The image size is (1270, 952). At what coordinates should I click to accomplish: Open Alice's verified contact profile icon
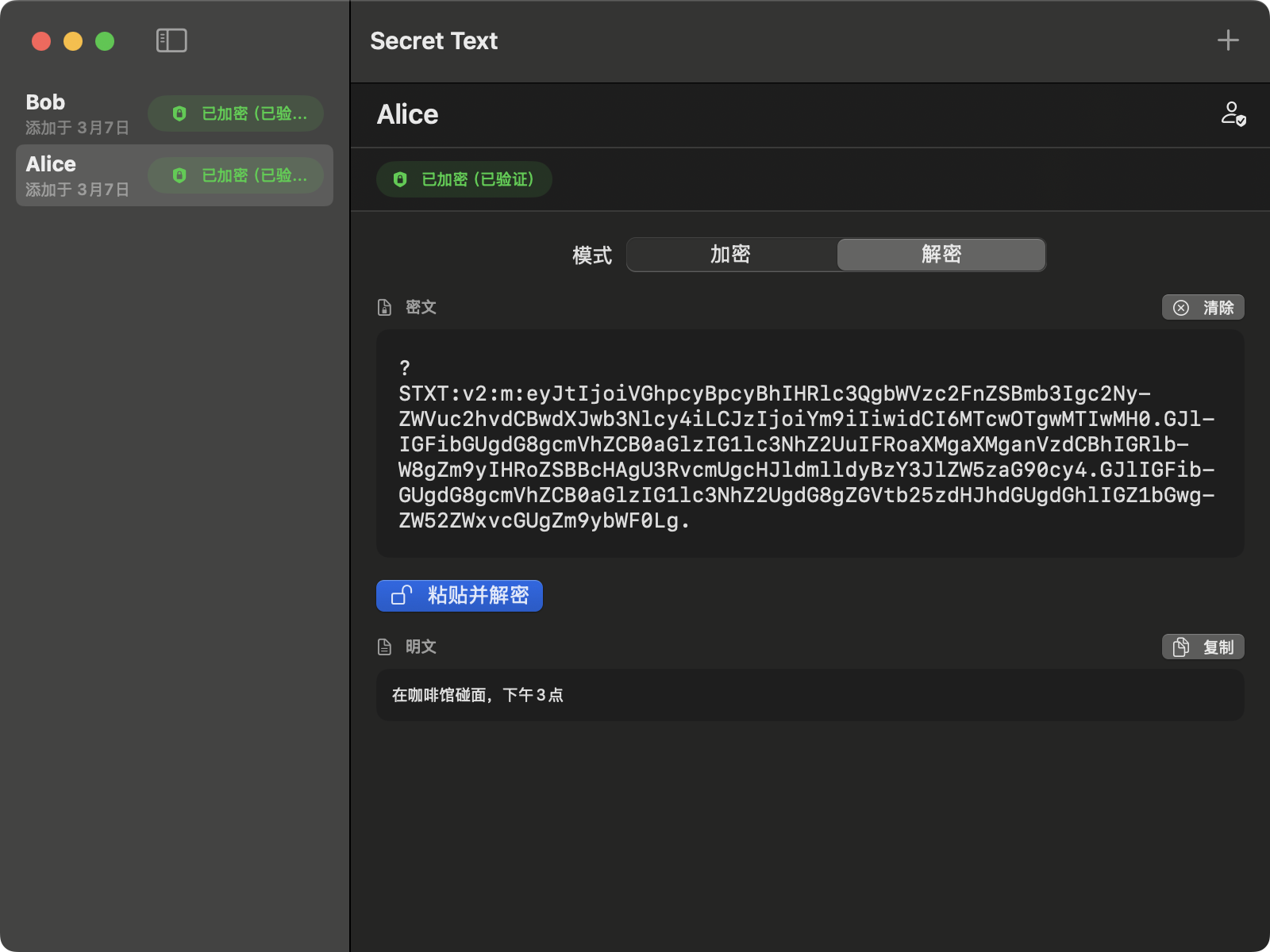(1233, 114)
